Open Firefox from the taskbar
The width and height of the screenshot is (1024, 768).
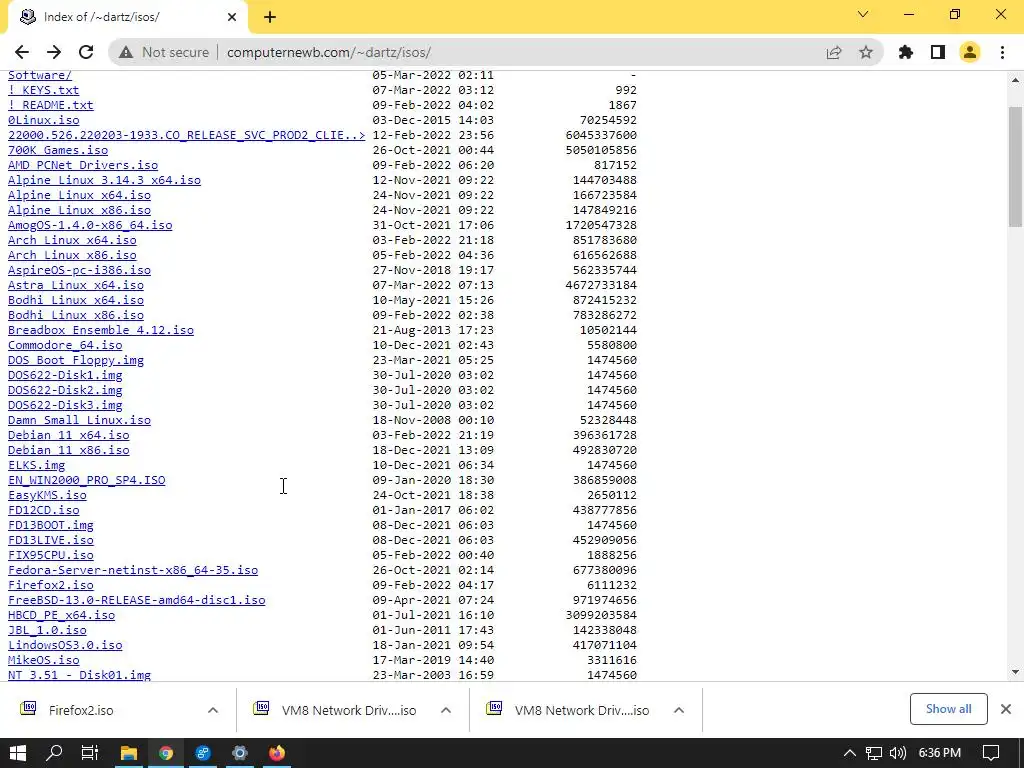pos(277,753)
